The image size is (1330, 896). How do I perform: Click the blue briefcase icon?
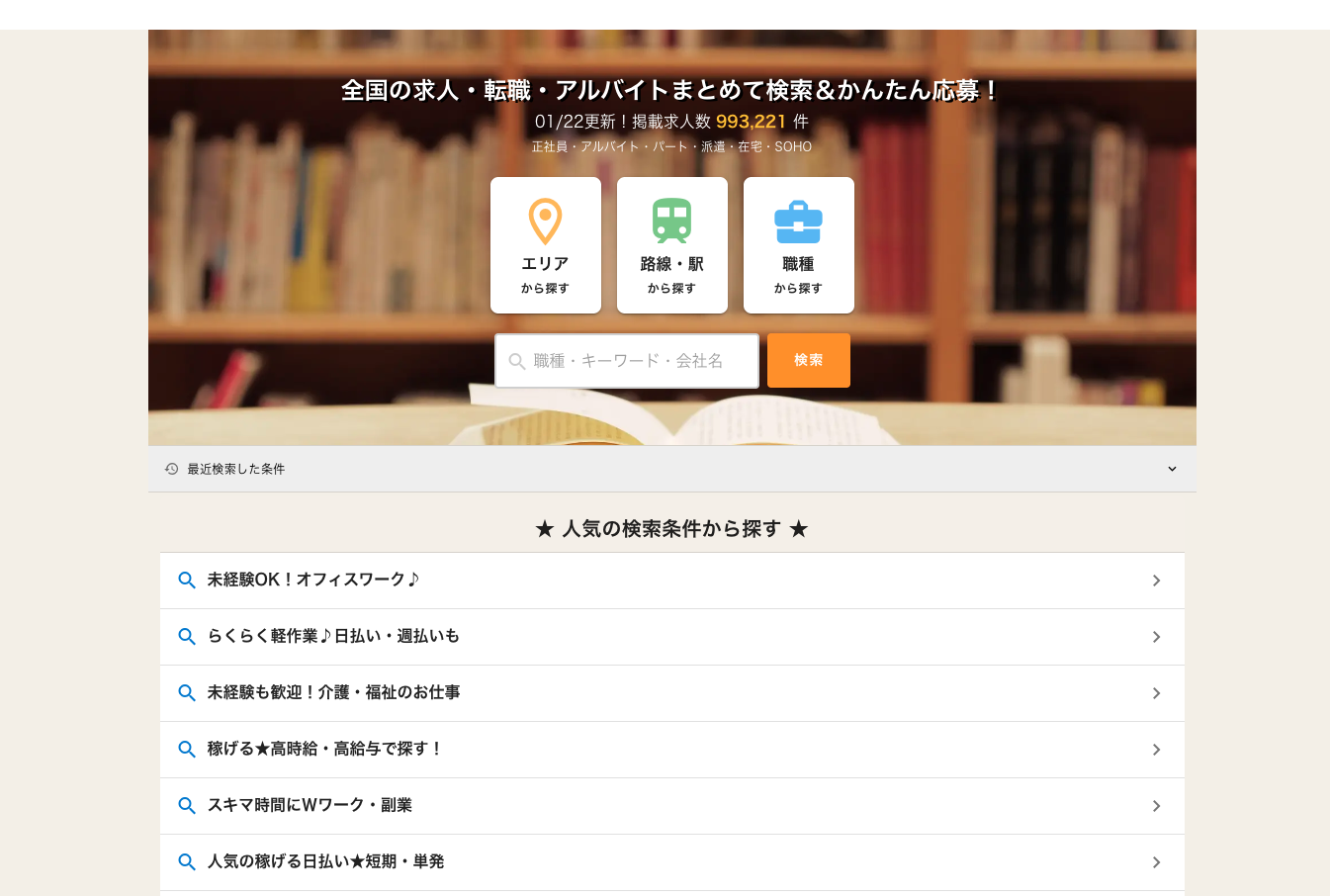(x=798, y=222)
